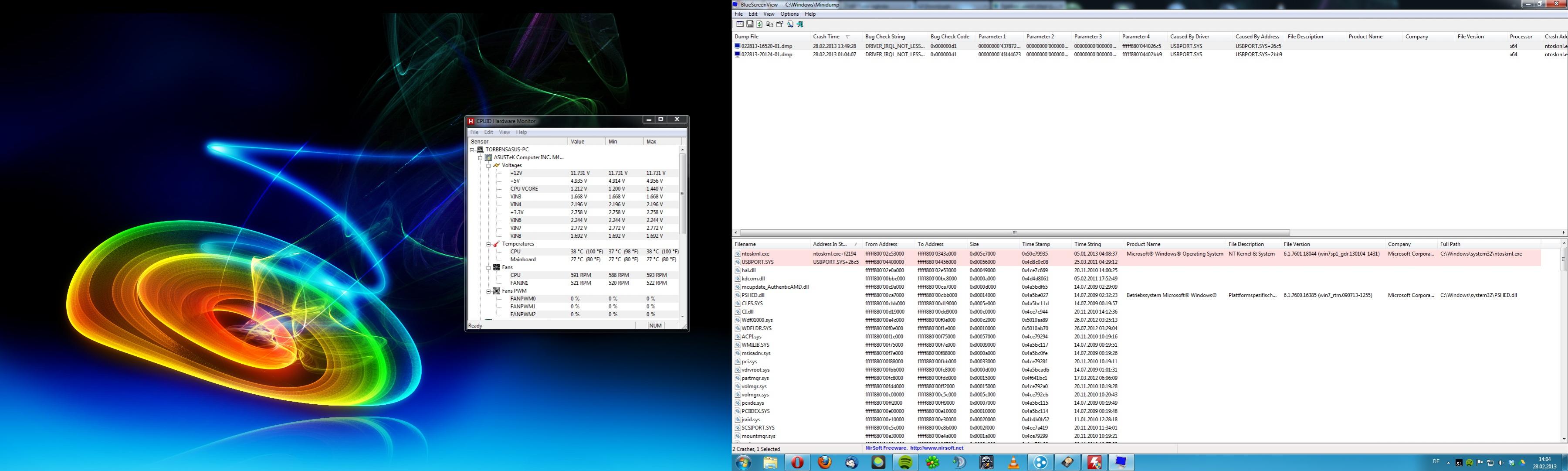Collapse the Fans PWM tree node
The width and height of the screenshot is (1568, 471).
pyautogui.click(x=488, y=291)
